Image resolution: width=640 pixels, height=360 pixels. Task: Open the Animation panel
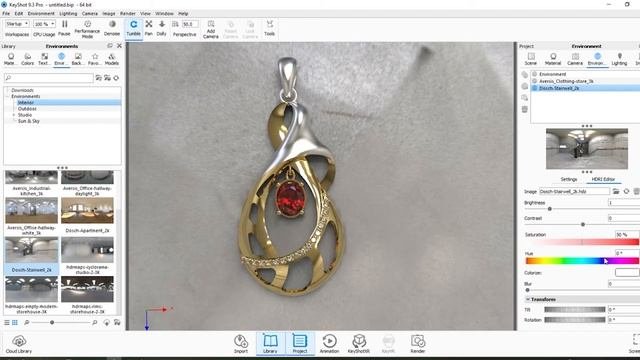point(329,344)
